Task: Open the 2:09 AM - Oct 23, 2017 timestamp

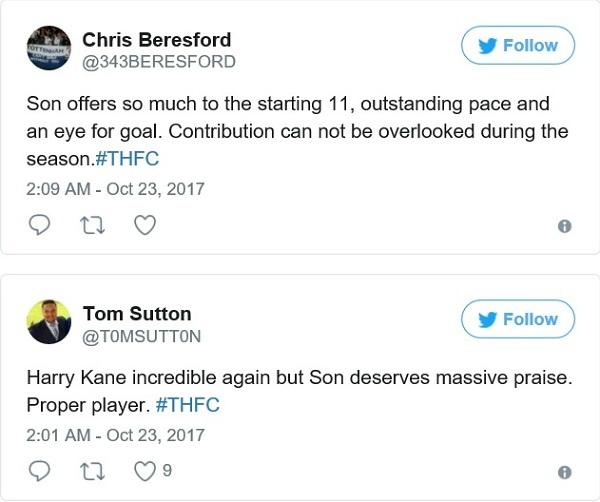Action: coord(115,188)
